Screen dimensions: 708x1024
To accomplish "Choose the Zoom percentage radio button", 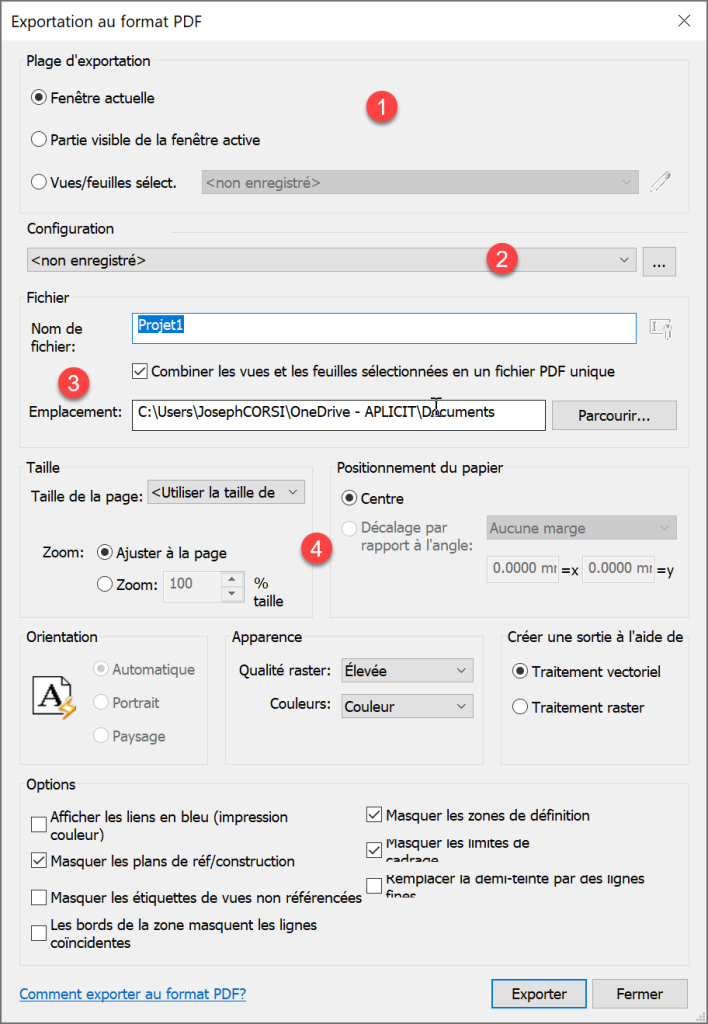I will point(105,585).
